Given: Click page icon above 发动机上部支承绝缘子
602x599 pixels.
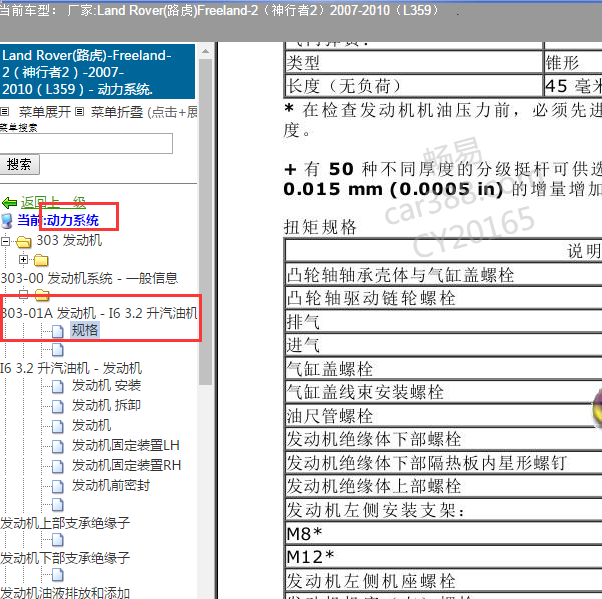Looking at the screenshot, I should tap(58, 505).
